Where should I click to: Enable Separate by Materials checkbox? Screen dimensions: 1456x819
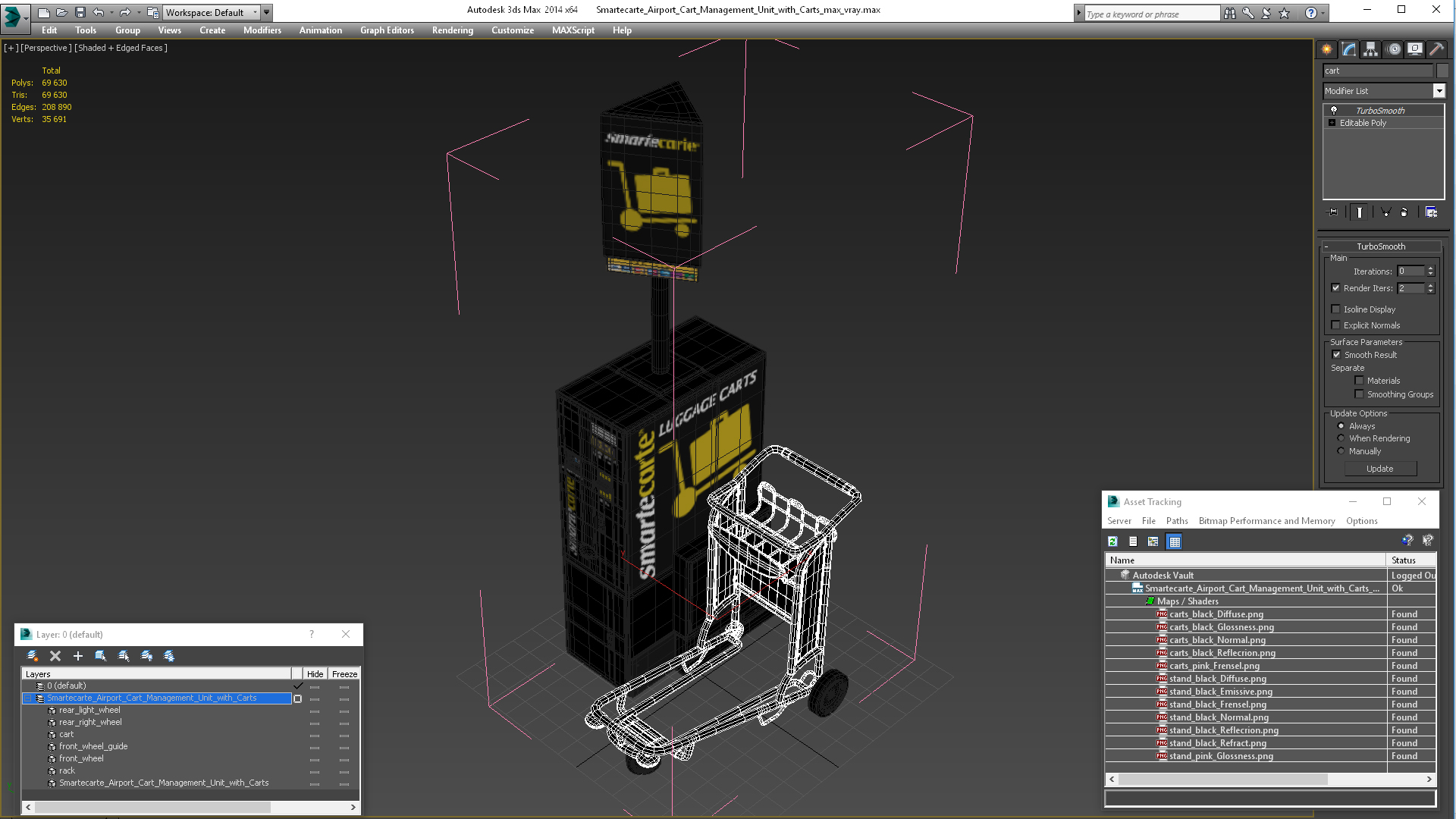(x=1359, y=381)
